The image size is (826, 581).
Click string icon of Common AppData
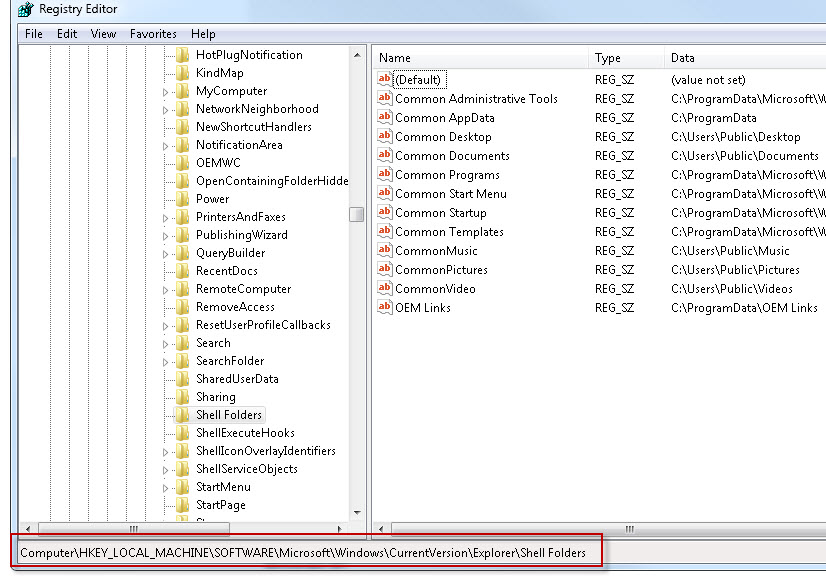tap(385, 117)
